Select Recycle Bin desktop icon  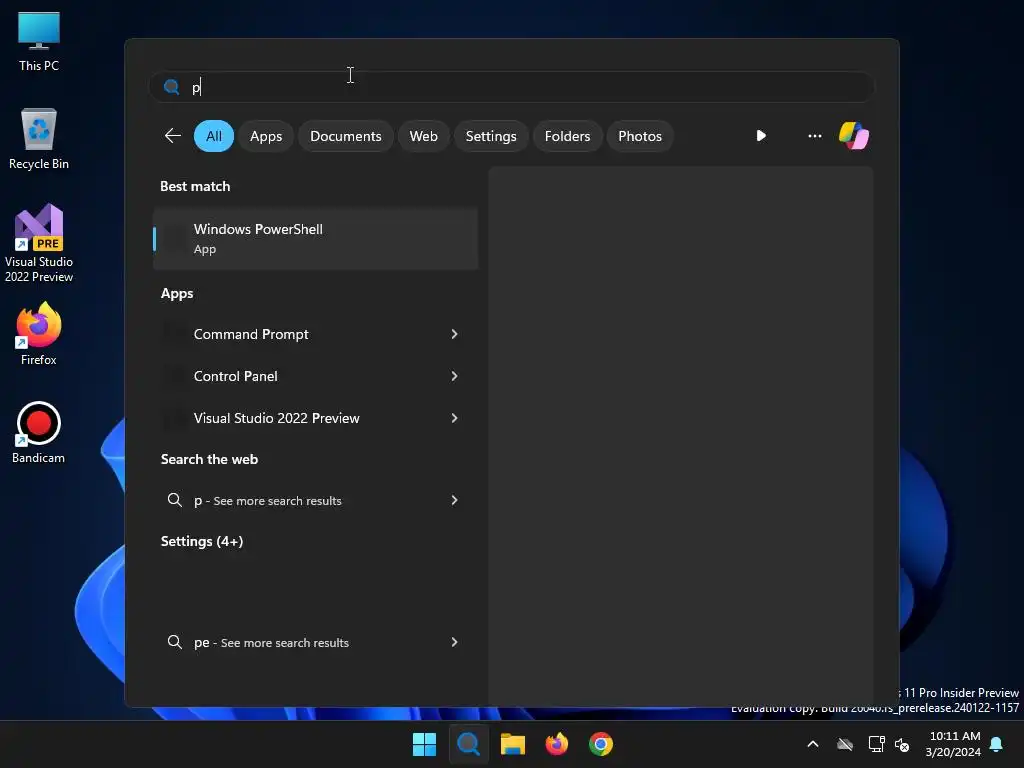coord(39,139)
